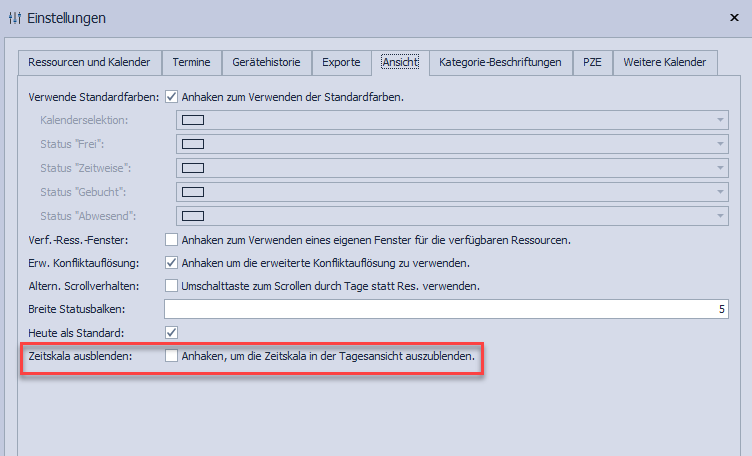The width and height of the screenshot is (752, 456).
Task: Toggle the Heute als Standard checkbox
Action: (171, 332)
